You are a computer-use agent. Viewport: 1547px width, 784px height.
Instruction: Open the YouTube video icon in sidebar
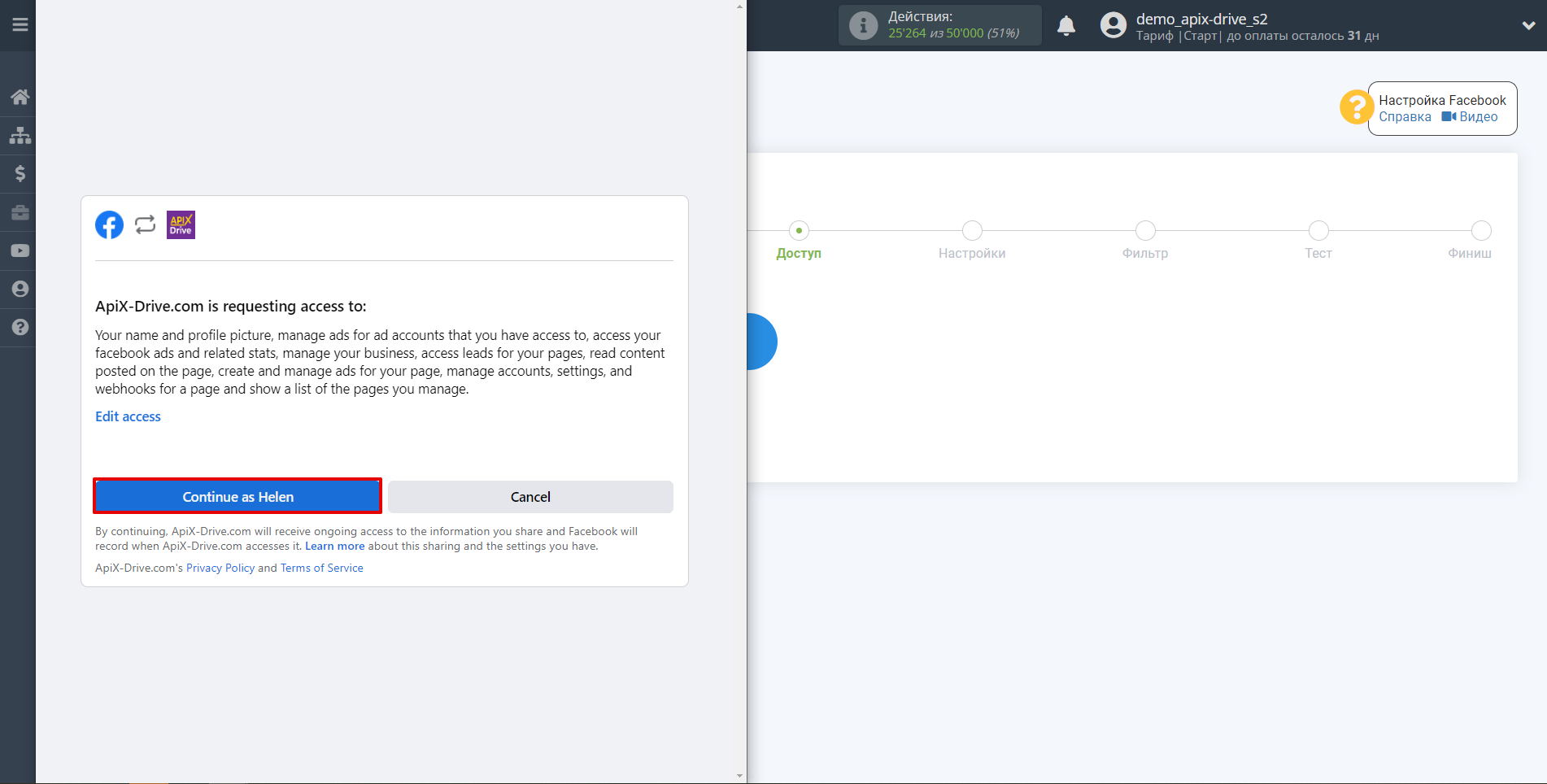coord(20,250)
